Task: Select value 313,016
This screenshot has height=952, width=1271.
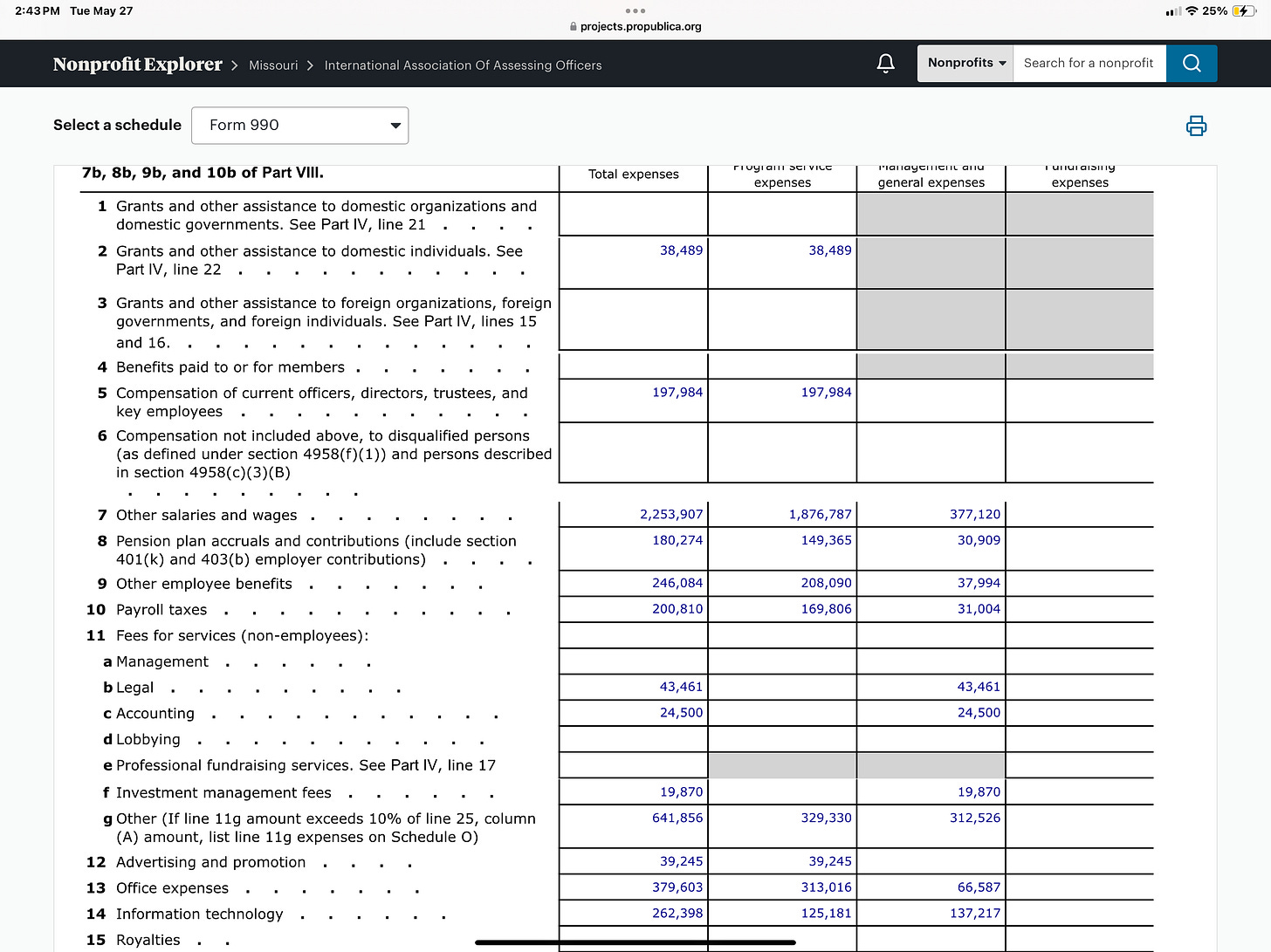Action: click(826, 888)
